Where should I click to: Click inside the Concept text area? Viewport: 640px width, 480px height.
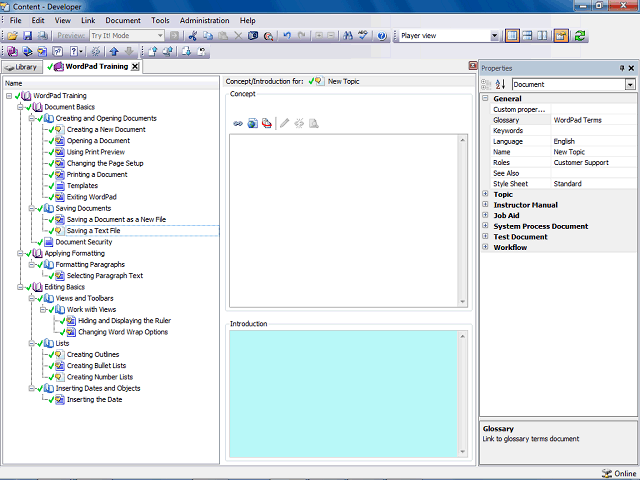point(344,220)
